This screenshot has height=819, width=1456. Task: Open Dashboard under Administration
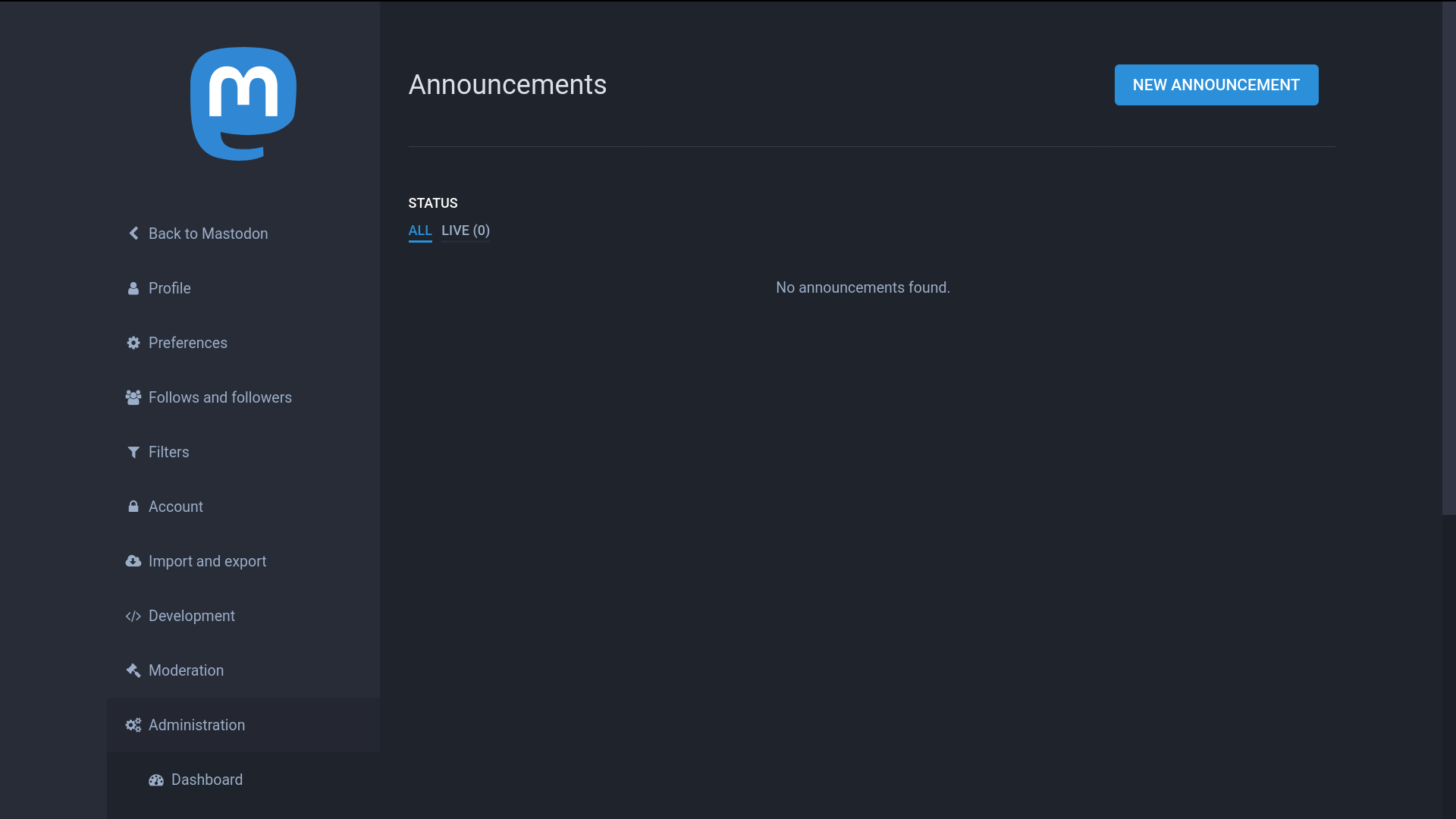(x=206, y=780)
